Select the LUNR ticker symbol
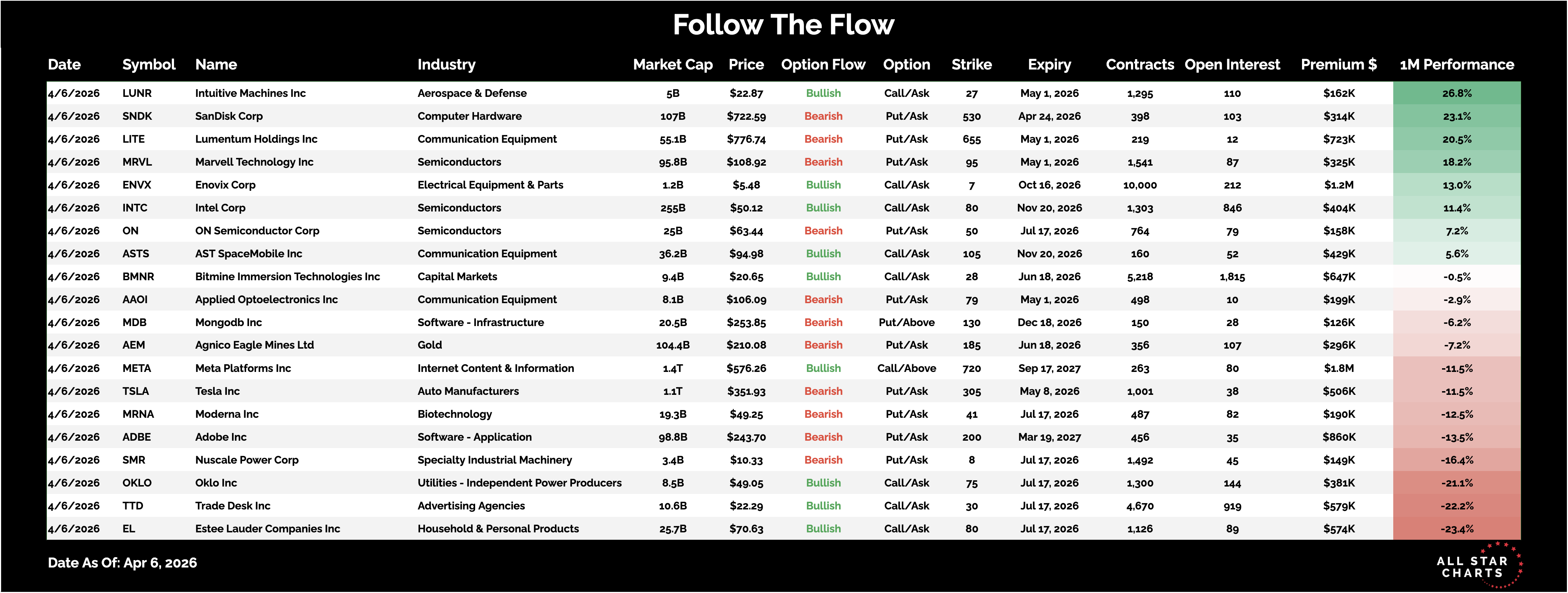Image resolution: width=1568 pixels, height=593 pixels. (137, 93)
